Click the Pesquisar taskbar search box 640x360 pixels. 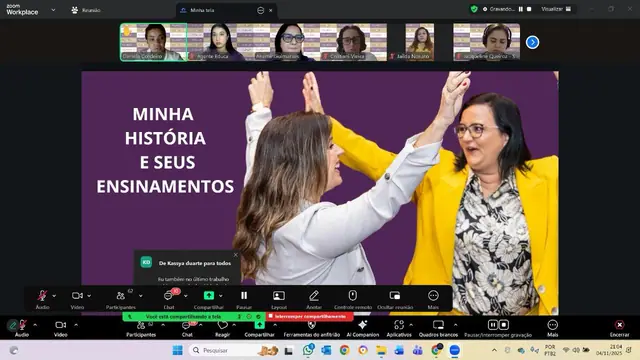[234, 350]
